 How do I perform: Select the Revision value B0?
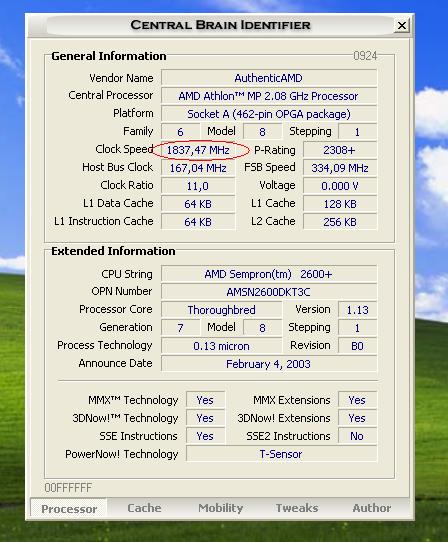tap(357, 346)
